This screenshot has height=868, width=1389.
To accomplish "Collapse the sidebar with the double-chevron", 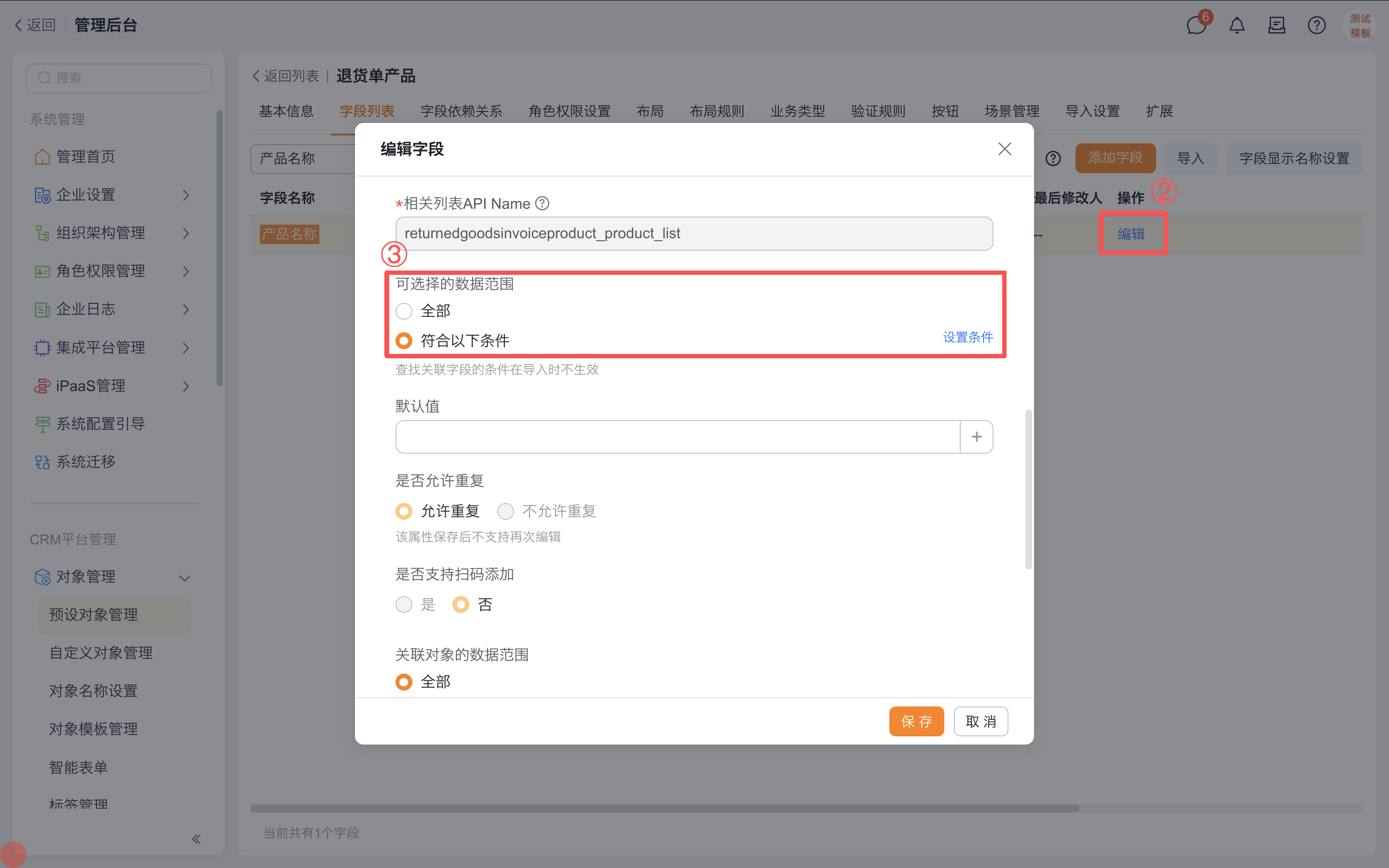I will pos(196,839).
